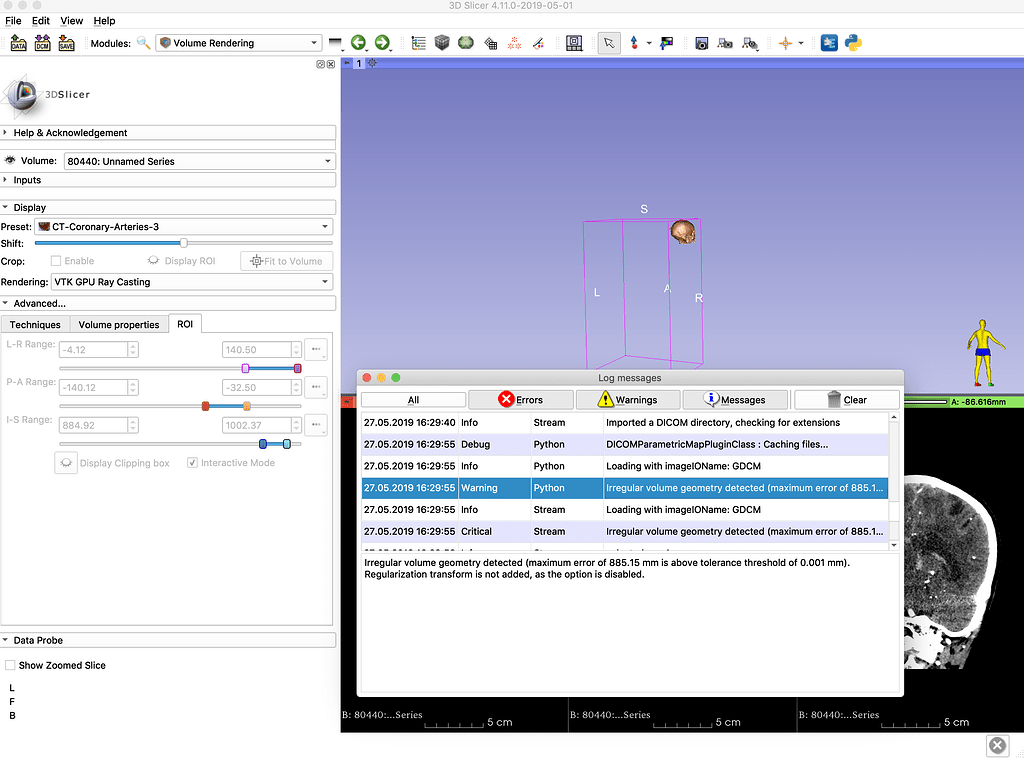Viewport: 1024px width, 758px height.
Task: Open the module finder magnifier icon
Action: (x=143, y=44)
